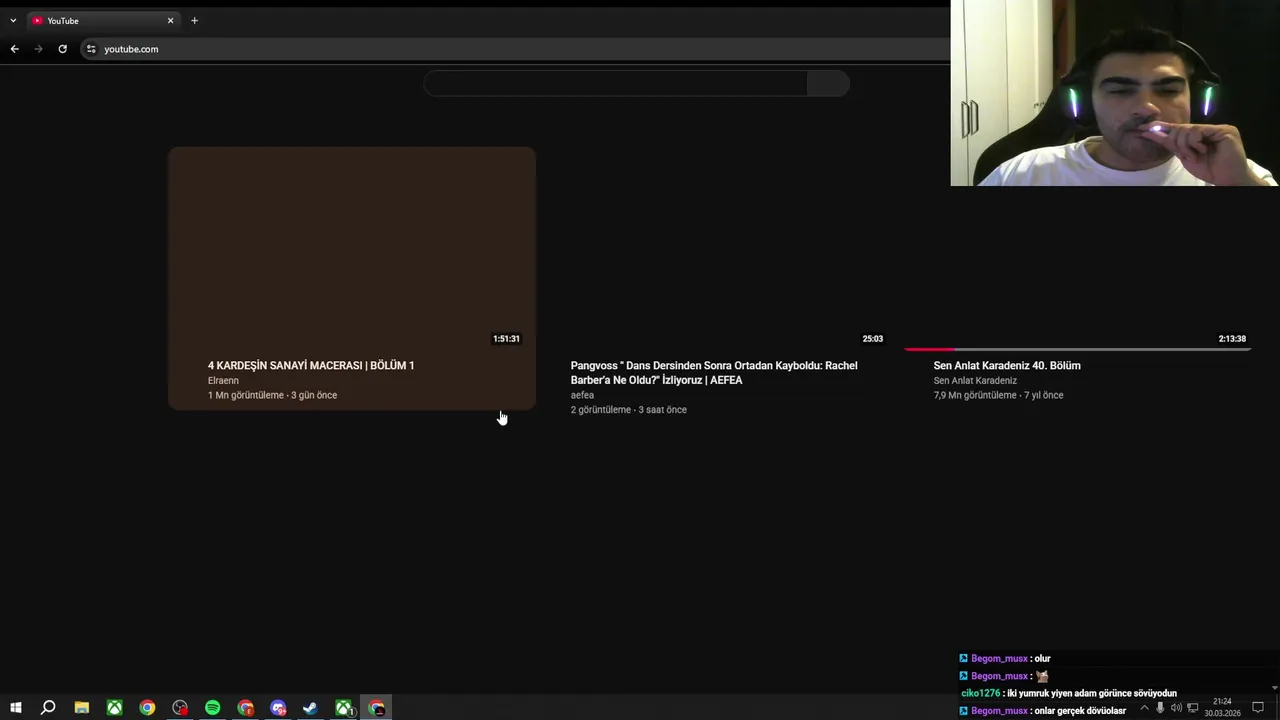Click the YouTube search box
The height and width of the screenshot is (720, 1280).
point(615,84)
